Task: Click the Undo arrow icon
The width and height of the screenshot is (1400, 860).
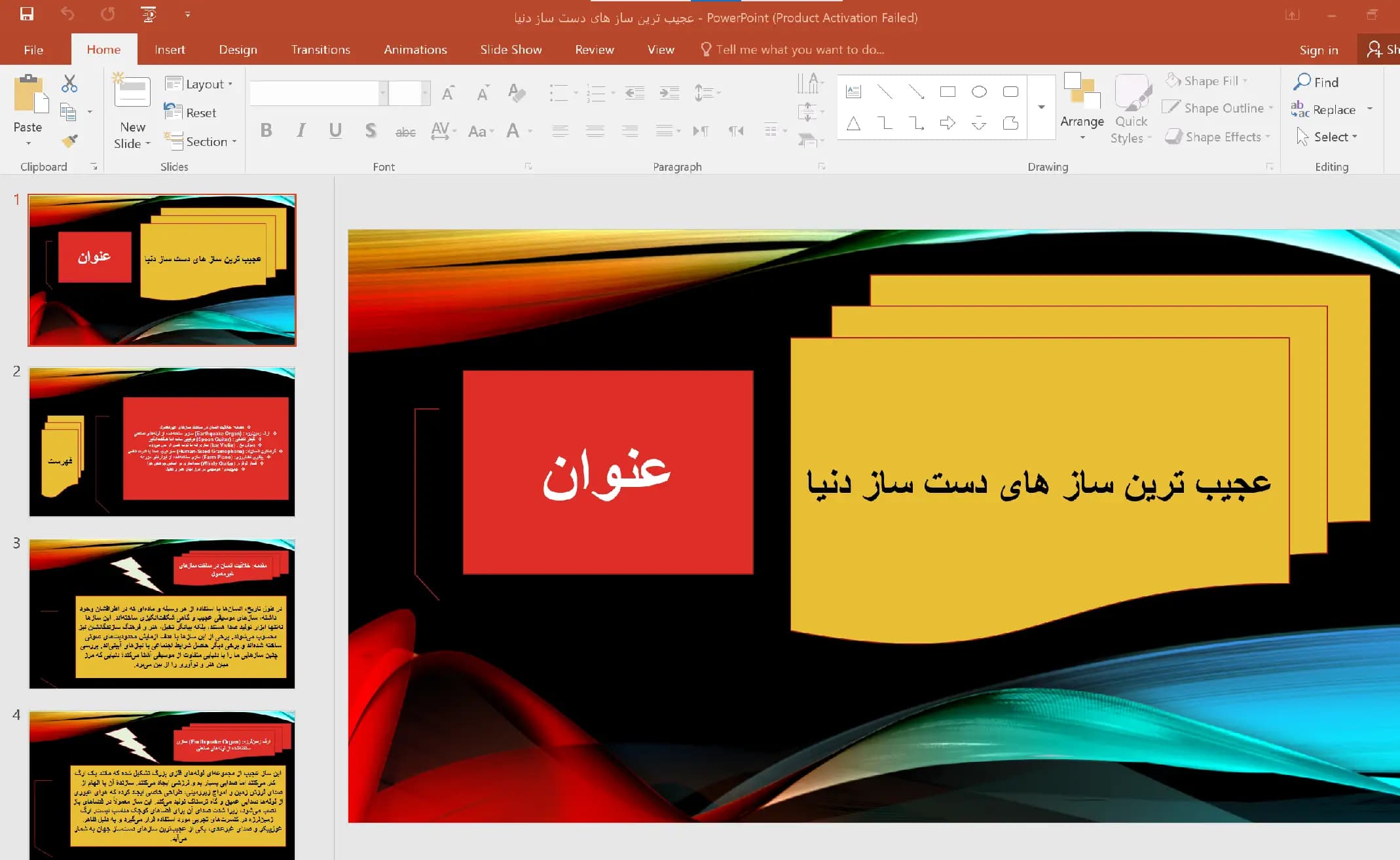Action: (x=67, y=14)
